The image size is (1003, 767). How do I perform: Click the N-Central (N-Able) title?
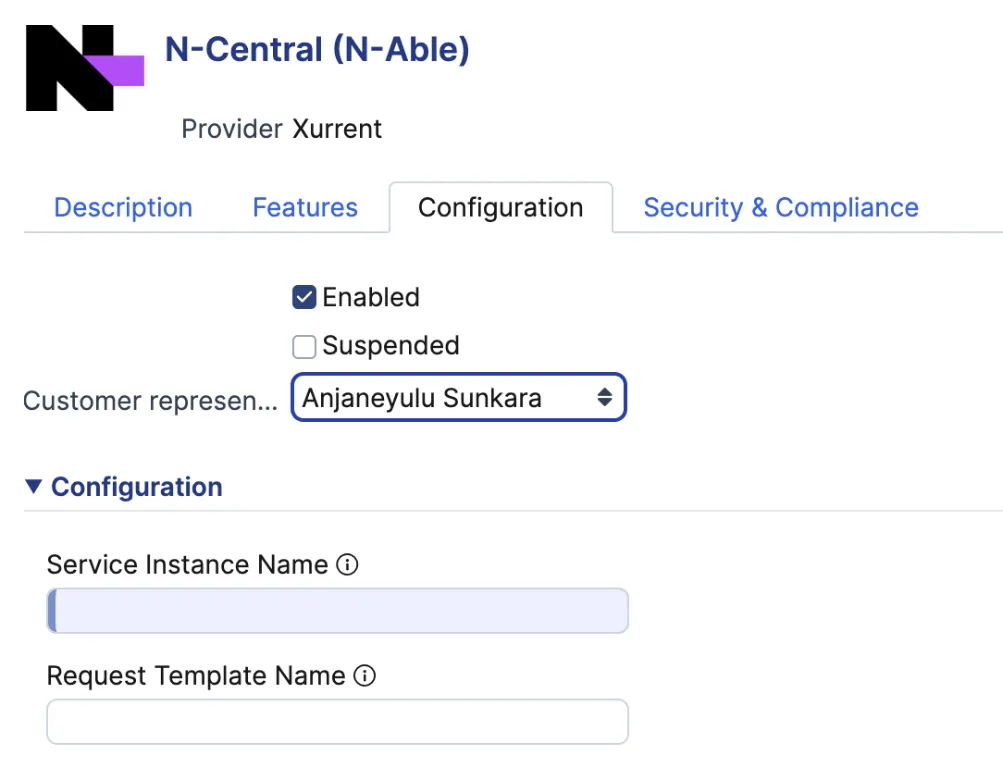click(317, 48)
